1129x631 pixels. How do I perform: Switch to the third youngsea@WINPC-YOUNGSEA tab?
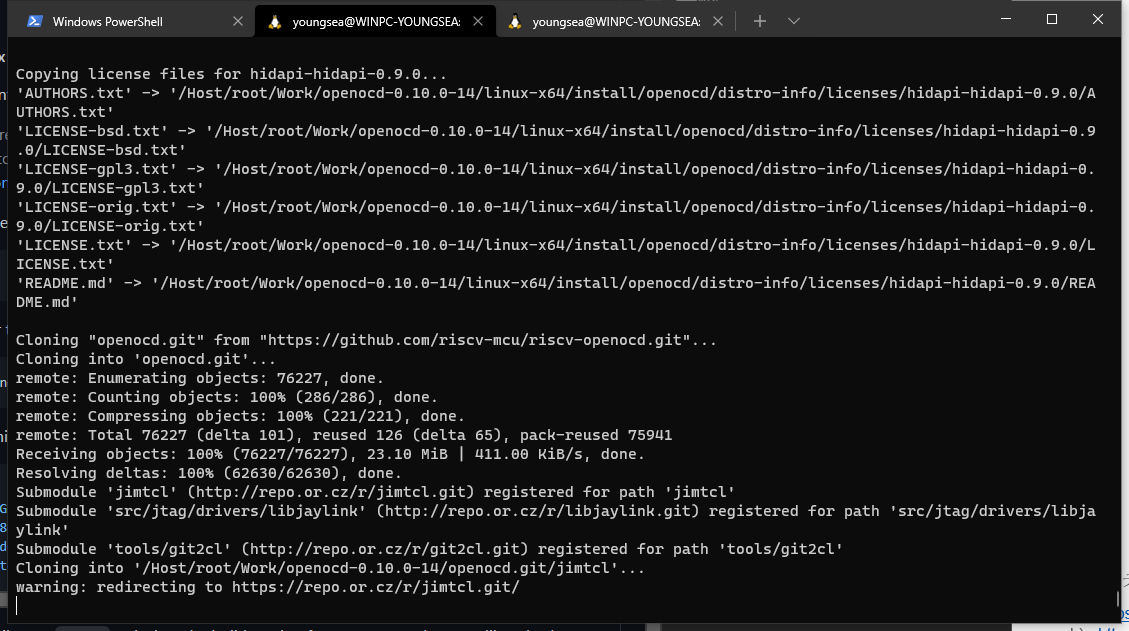coord(616,22)
